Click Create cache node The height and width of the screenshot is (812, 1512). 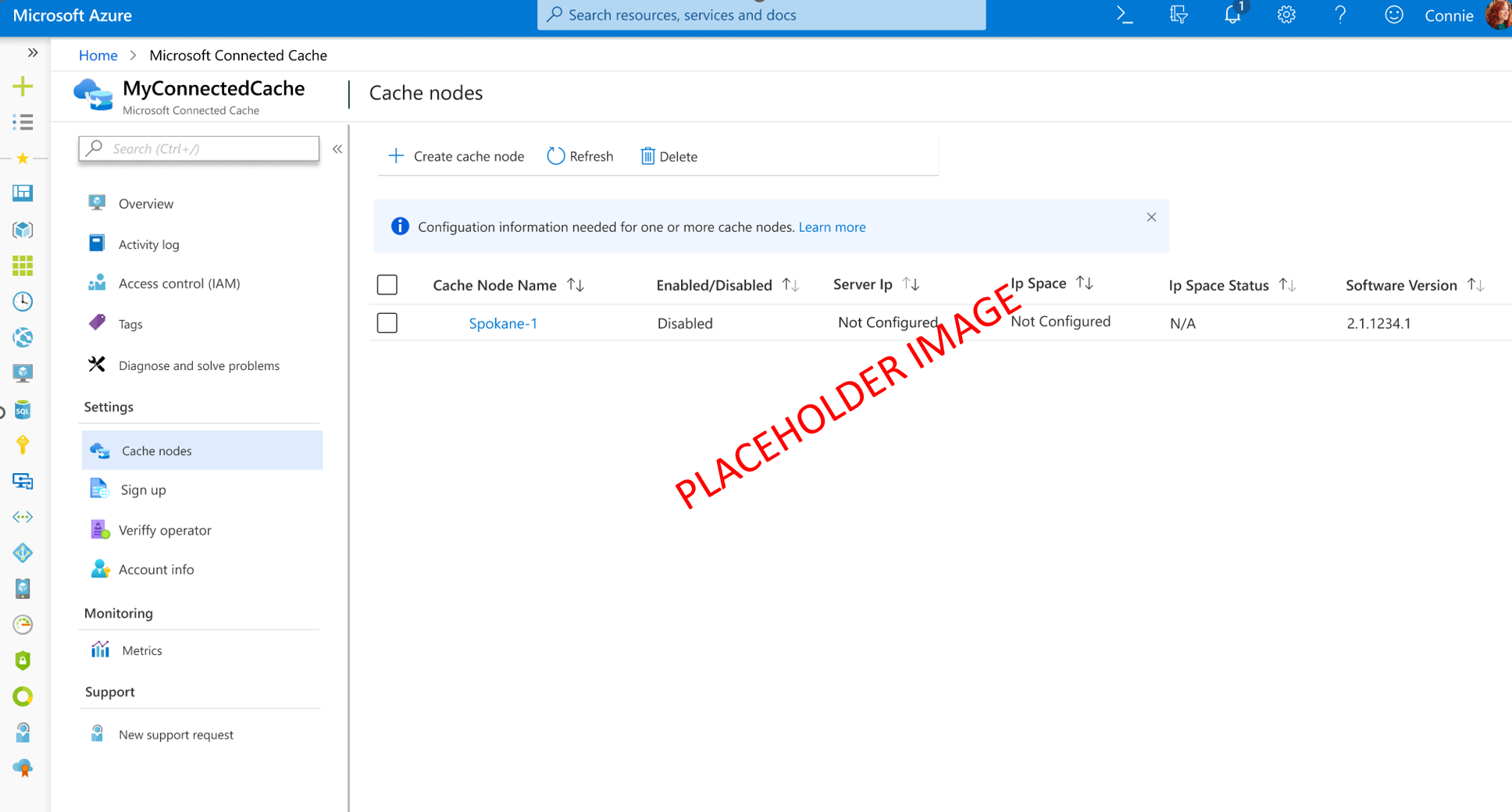(456, 156)
